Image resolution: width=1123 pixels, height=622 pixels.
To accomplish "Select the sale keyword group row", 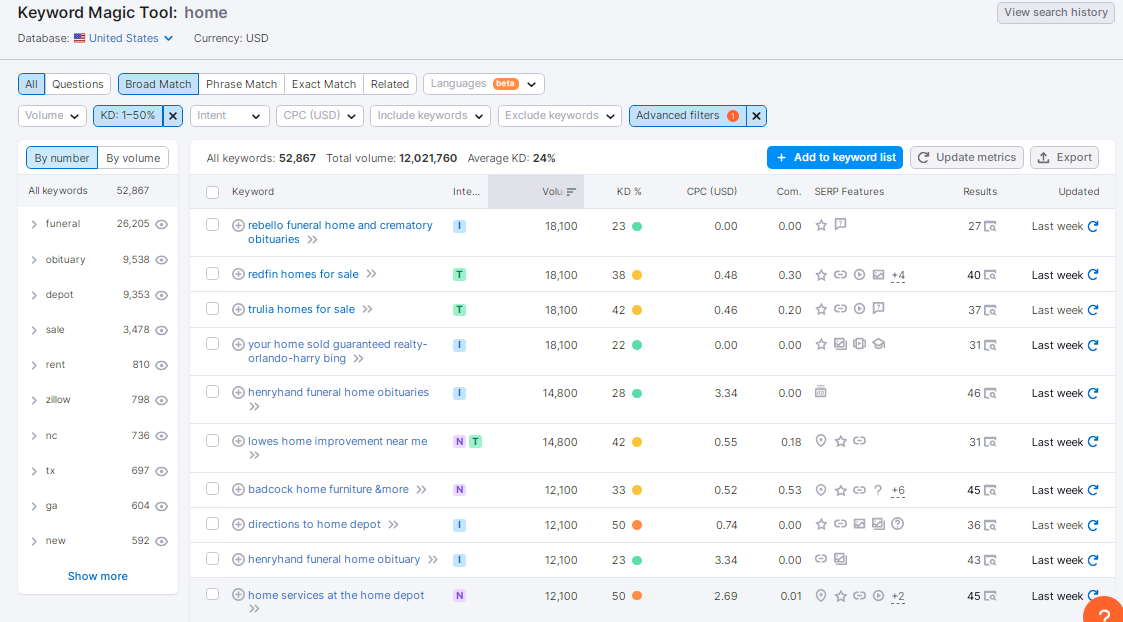I will (x=97, y=330).
